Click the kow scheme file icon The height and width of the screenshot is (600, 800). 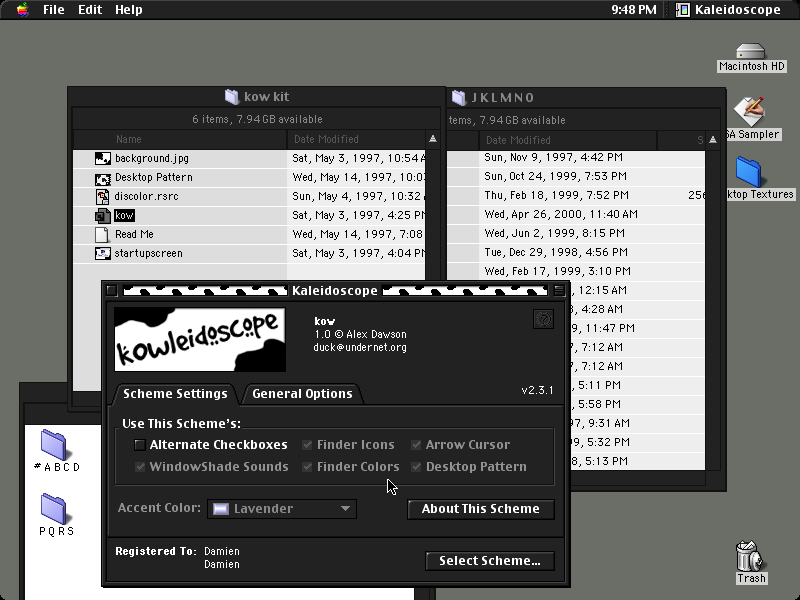[x=103, y=215]
